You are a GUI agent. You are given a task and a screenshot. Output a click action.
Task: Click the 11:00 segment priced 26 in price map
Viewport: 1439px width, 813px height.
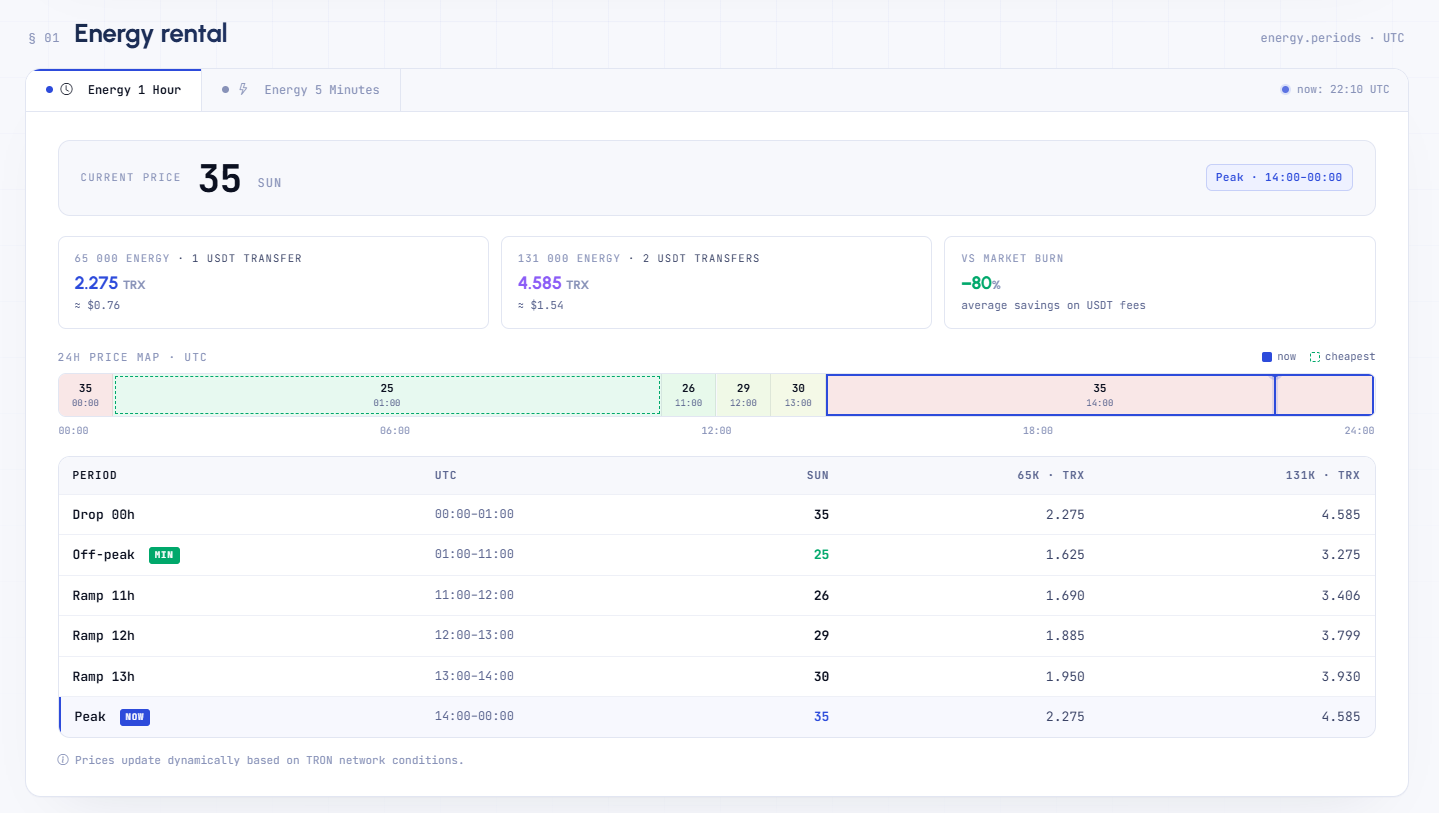pos(688,395)
